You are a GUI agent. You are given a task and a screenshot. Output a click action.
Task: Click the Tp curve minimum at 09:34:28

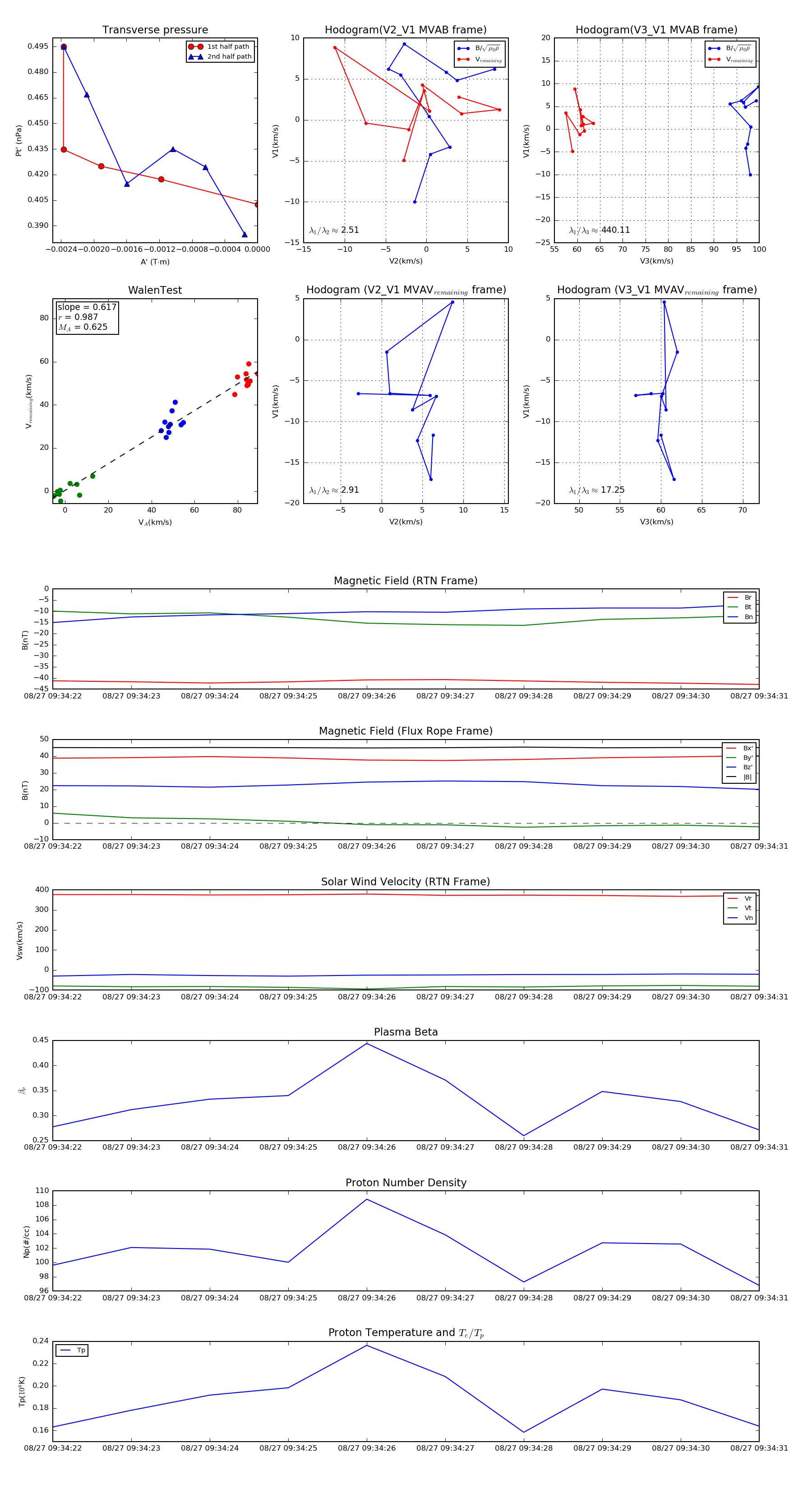(x=524, y=1432)
